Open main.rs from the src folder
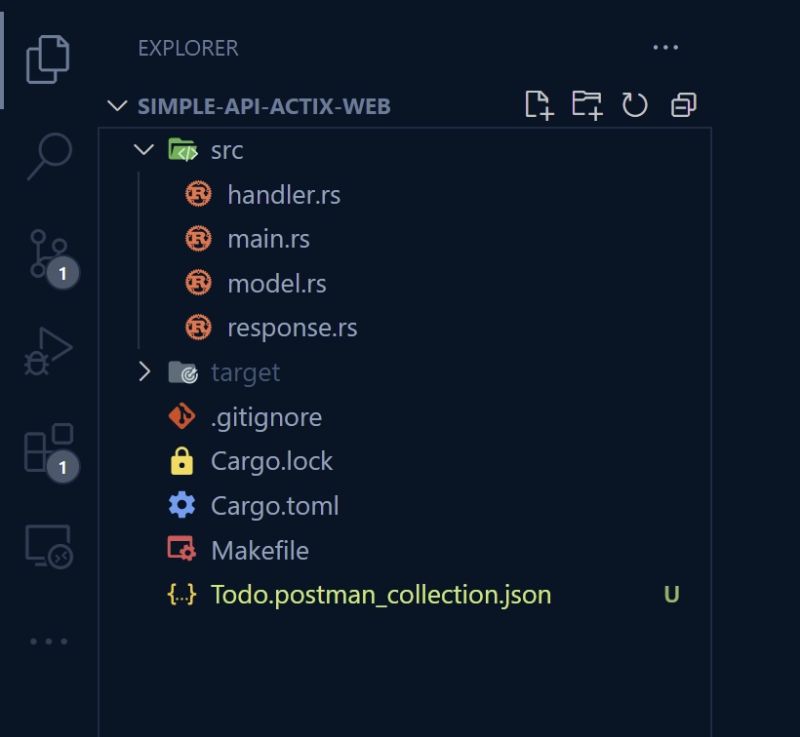 coord(268,238)
